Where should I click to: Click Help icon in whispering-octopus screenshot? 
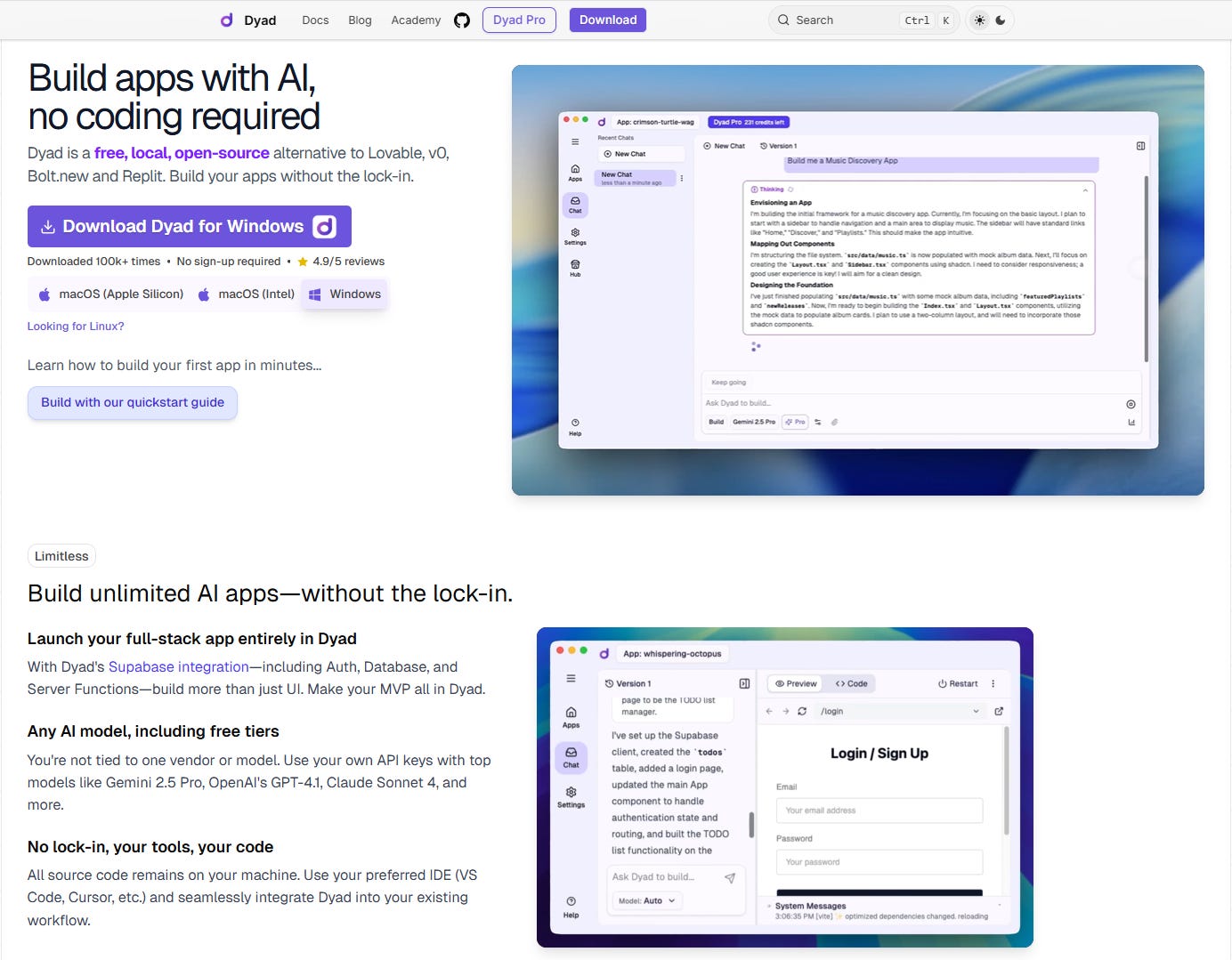click(x=571, y=908)
